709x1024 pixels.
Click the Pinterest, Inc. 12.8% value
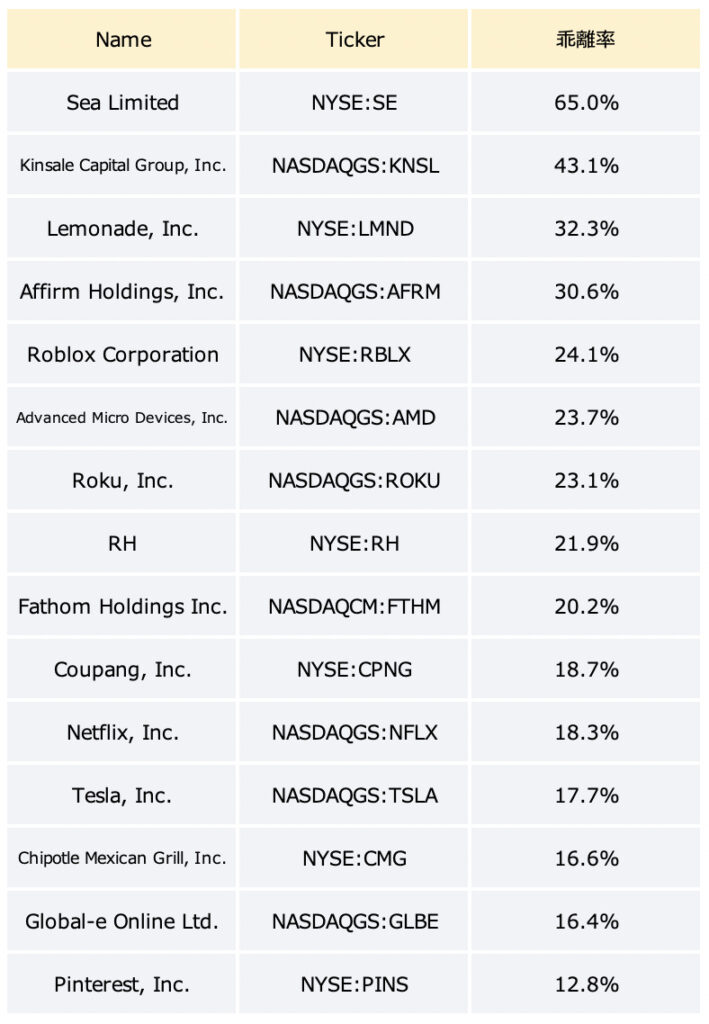click(586, 984)
